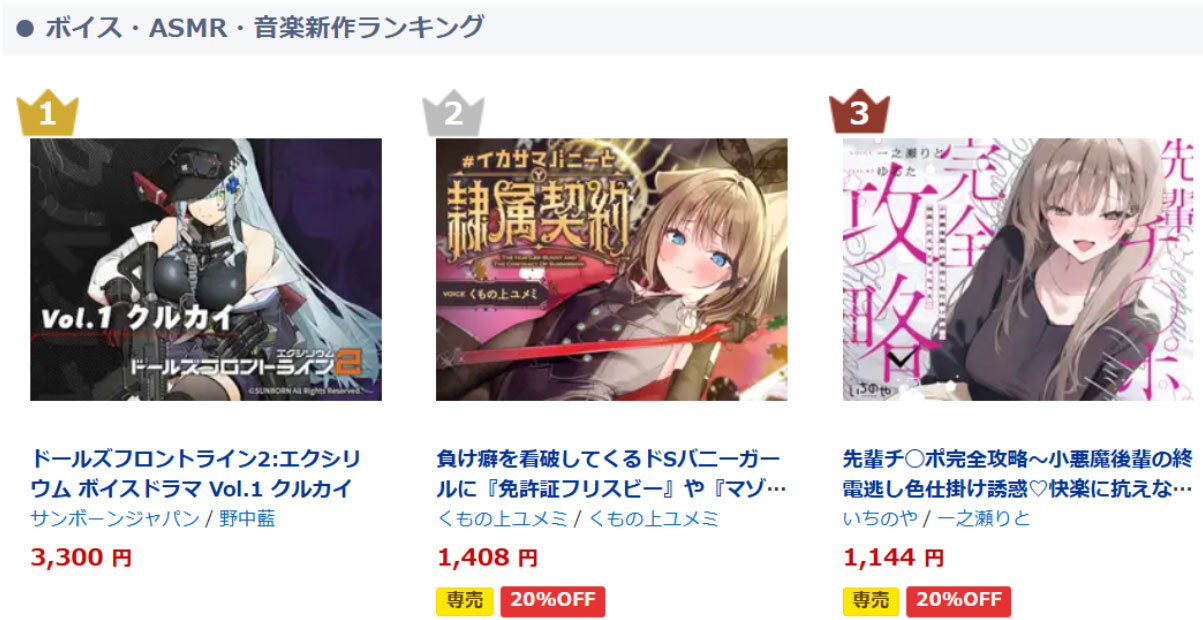1203x620 pixels.
Task: Click the yellow 専売 badge under 1,144 円
Action: 871,600
